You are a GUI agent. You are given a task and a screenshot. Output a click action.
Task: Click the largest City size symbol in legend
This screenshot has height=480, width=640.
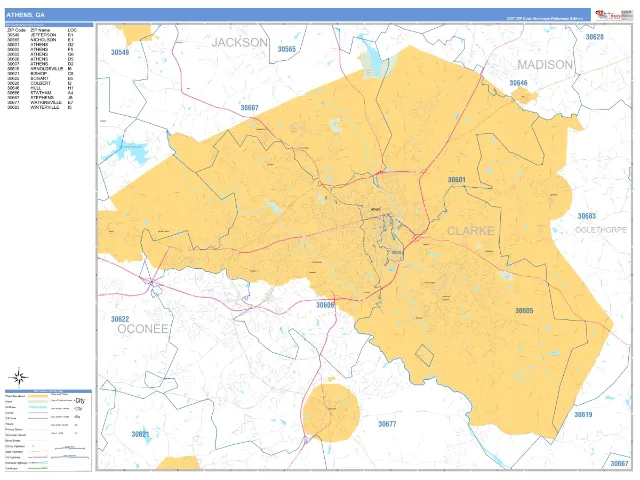(x=80, y=400)
